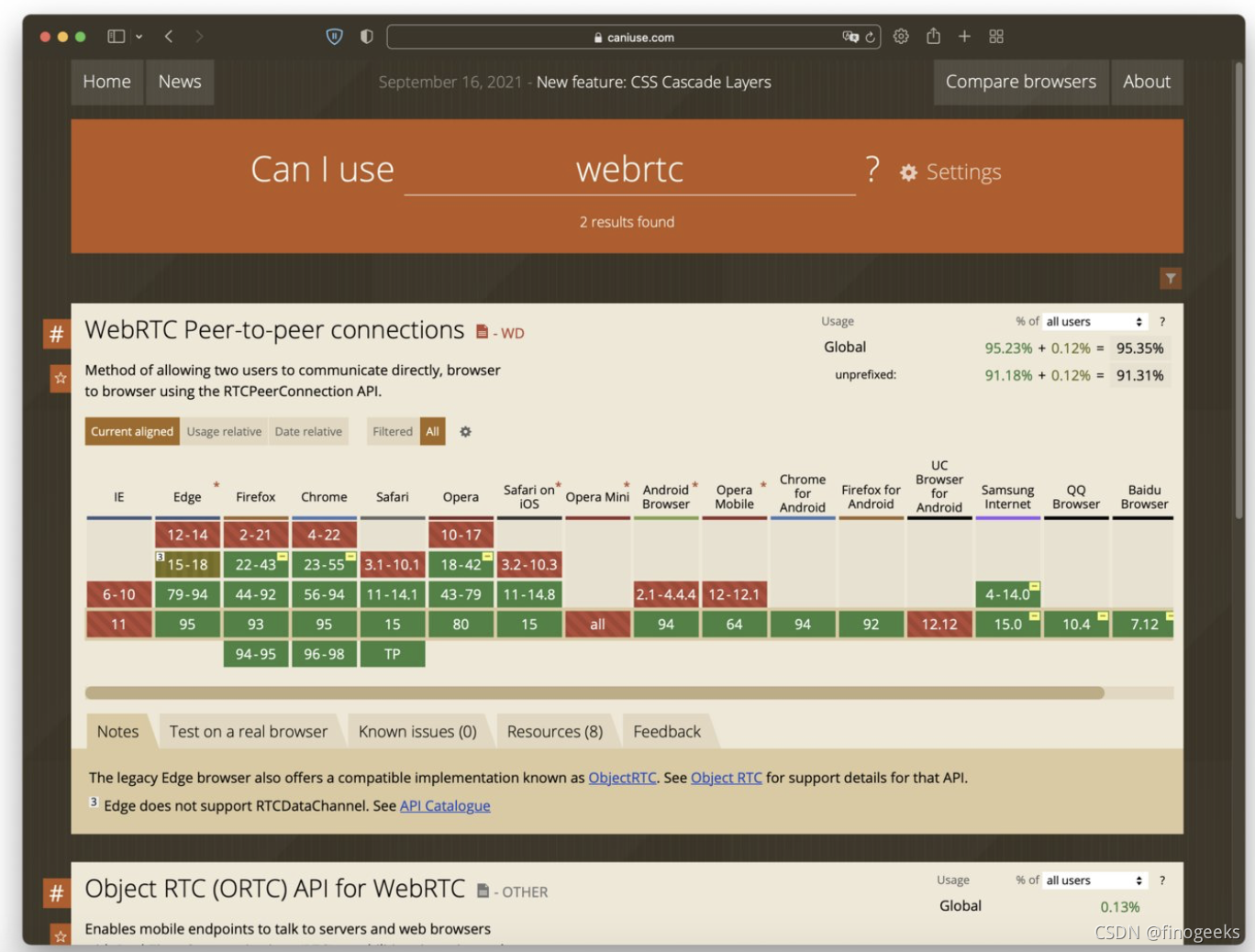The height and width of the screenshot is (952, 1255).
Task: Click the caniuse.com address bar
Action: (633, 37)
